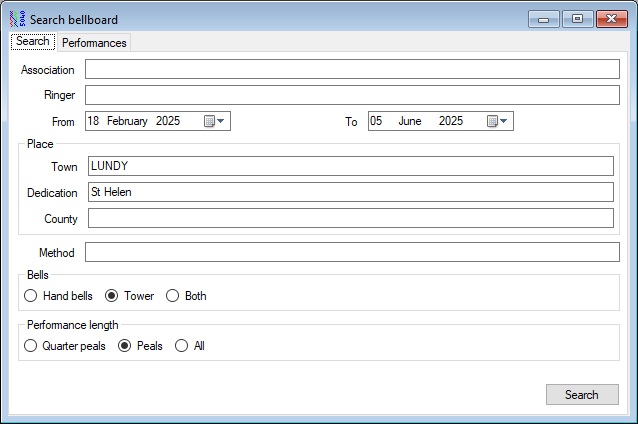The height and width of the screenshot is (424, 638).
Task: Maximize the Search bellboard window
Action: (577, 19)
